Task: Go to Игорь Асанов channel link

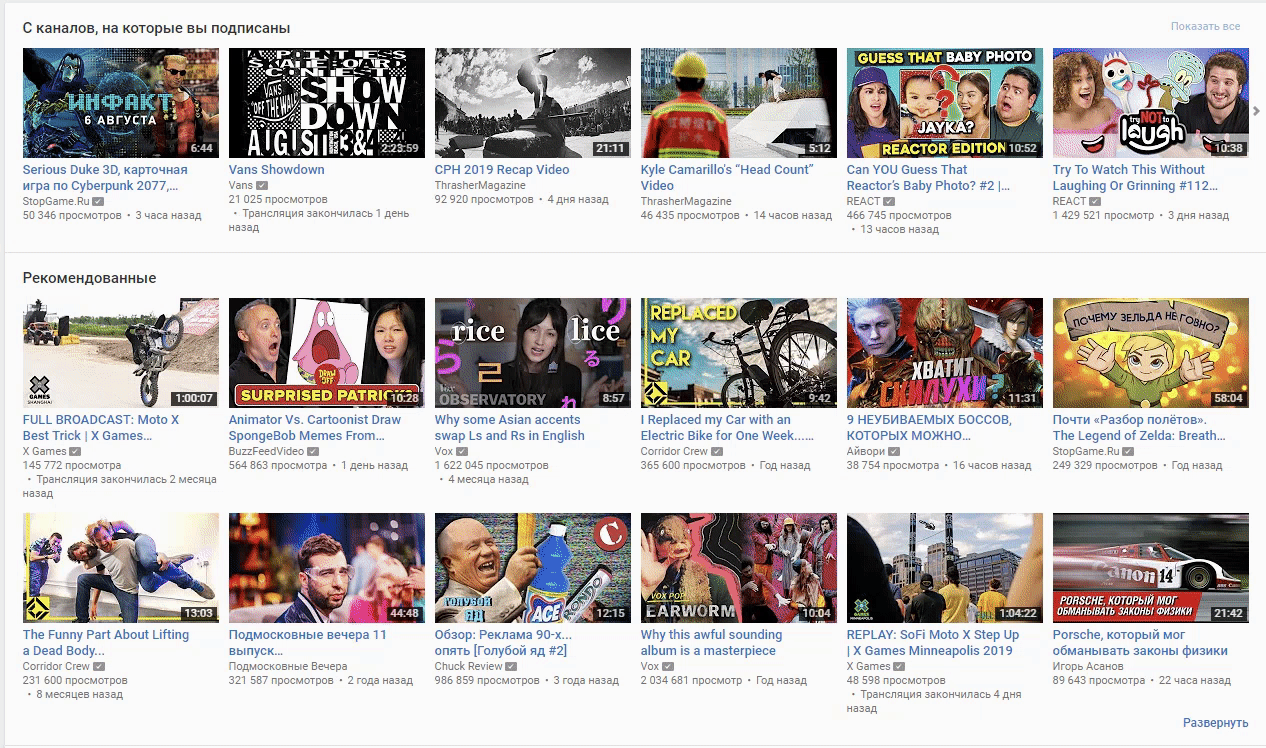Action: [x=1088, y=666]
